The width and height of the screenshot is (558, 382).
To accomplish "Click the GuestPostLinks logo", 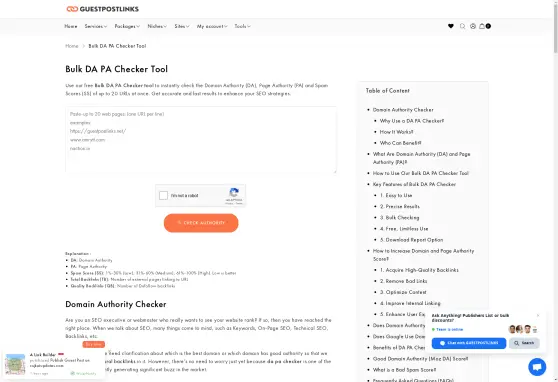I will (x=102, y=9).
